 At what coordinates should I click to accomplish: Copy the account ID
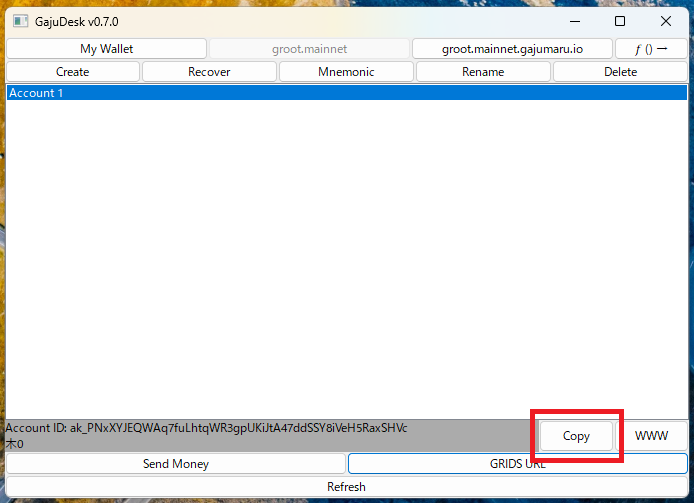(x=576, y=436)
